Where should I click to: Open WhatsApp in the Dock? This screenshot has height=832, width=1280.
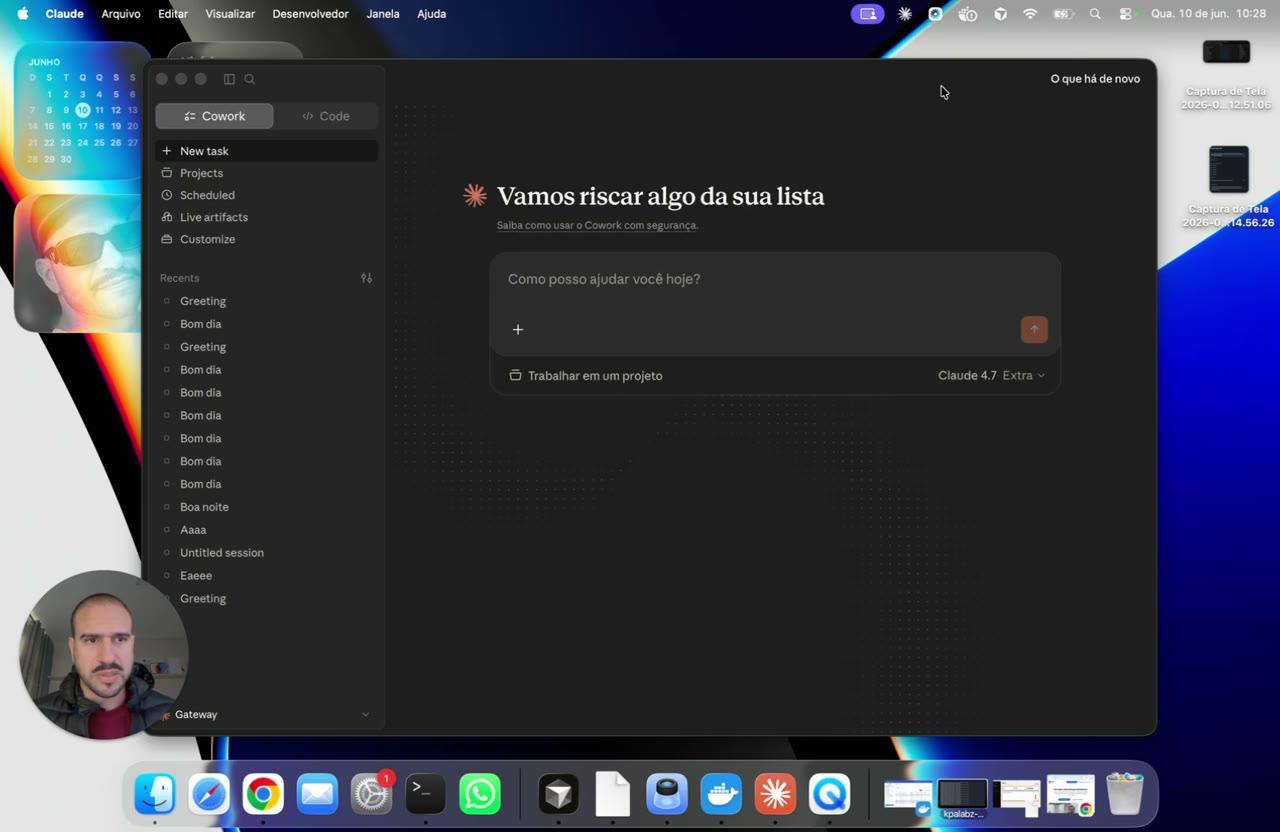point(480,795)
